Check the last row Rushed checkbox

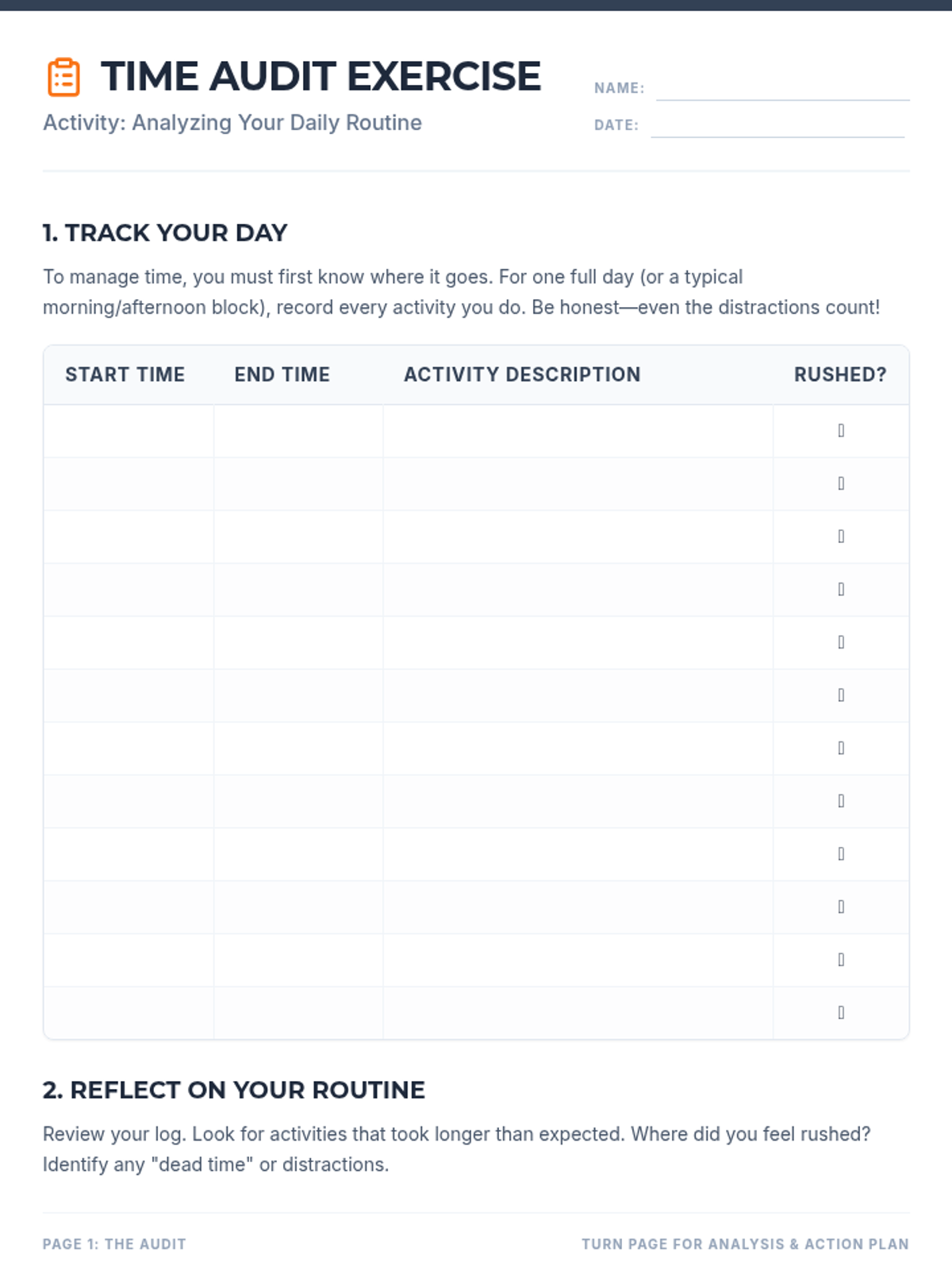coord(841,1013)
